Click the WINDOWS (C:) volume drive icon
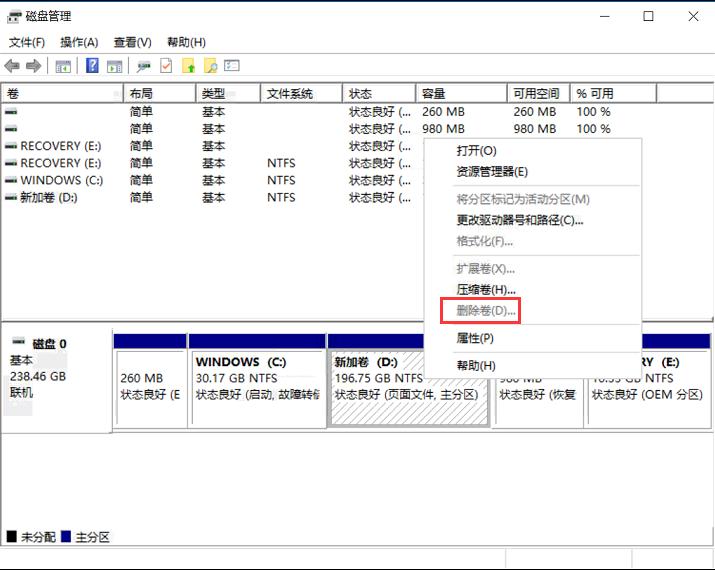 [x=11, y=181]
